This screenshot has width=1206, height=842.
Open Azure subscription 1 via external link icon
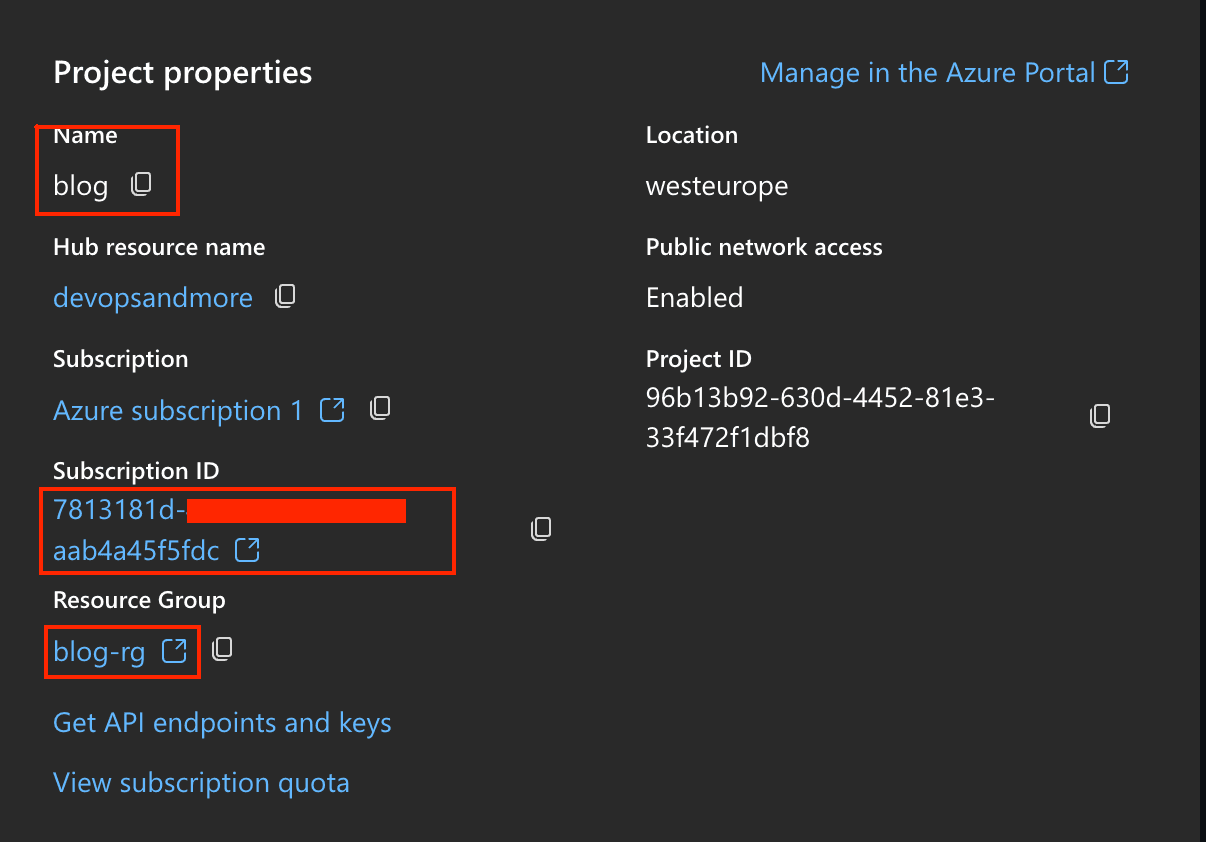331,409
